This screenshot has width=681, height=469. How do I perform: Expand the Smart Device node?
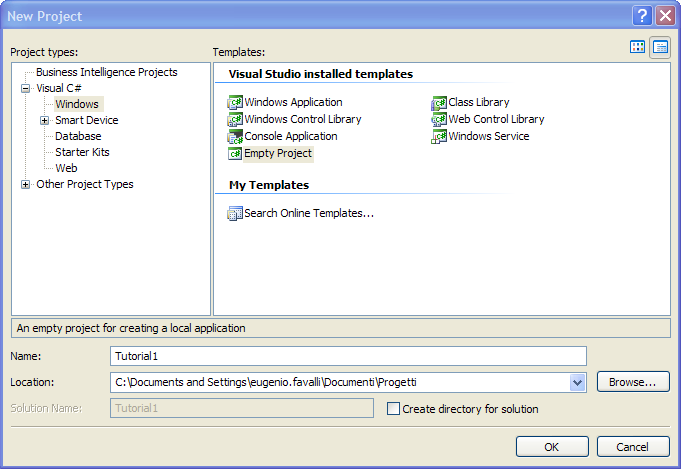coord(45,120)
